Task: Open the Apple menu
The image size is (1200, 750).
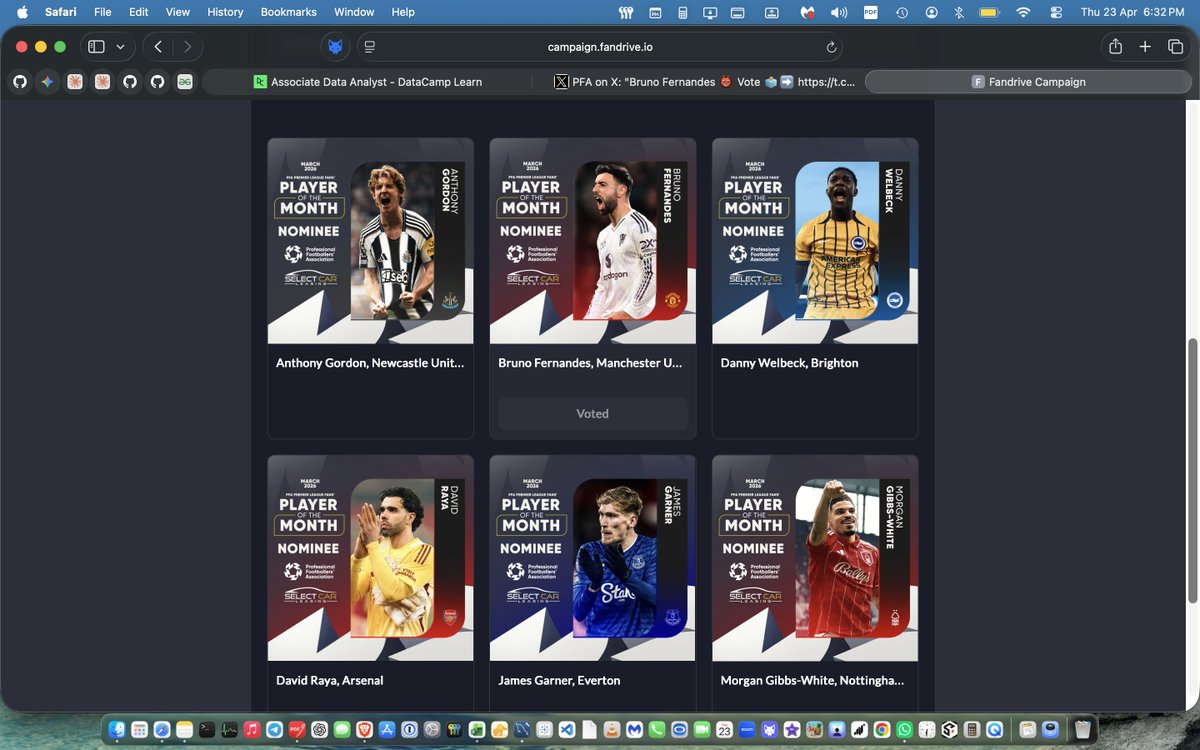Action: [x=21, y=12]
